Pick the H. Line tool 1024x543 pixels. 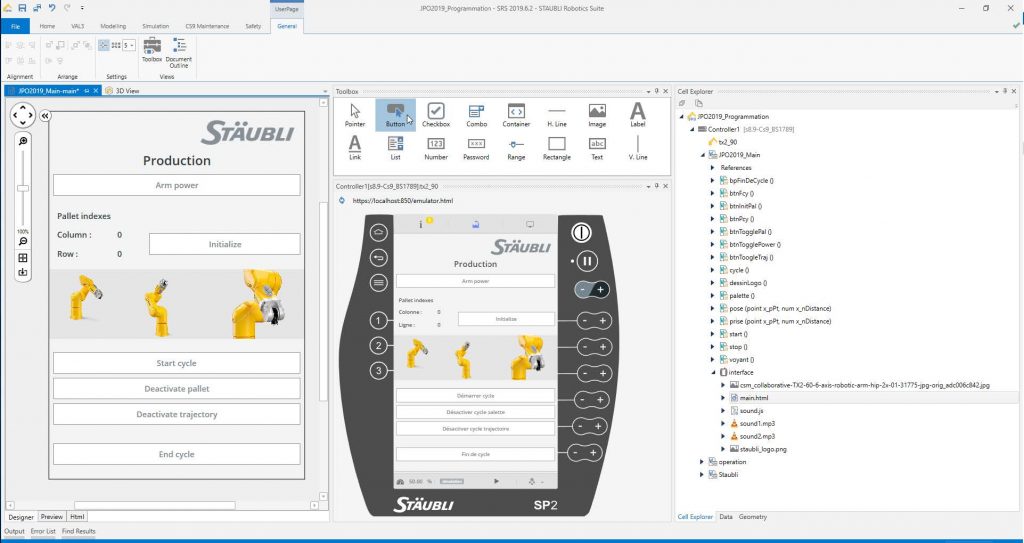tap(557, 115)
